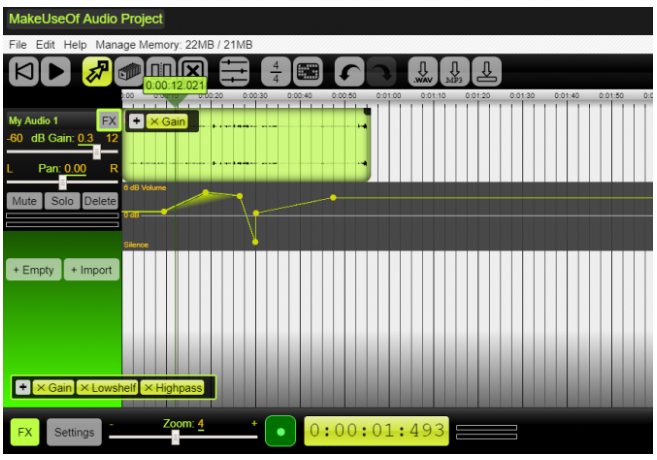Export the project as WAV
The image size is (657, 460).
coord(423,72)
